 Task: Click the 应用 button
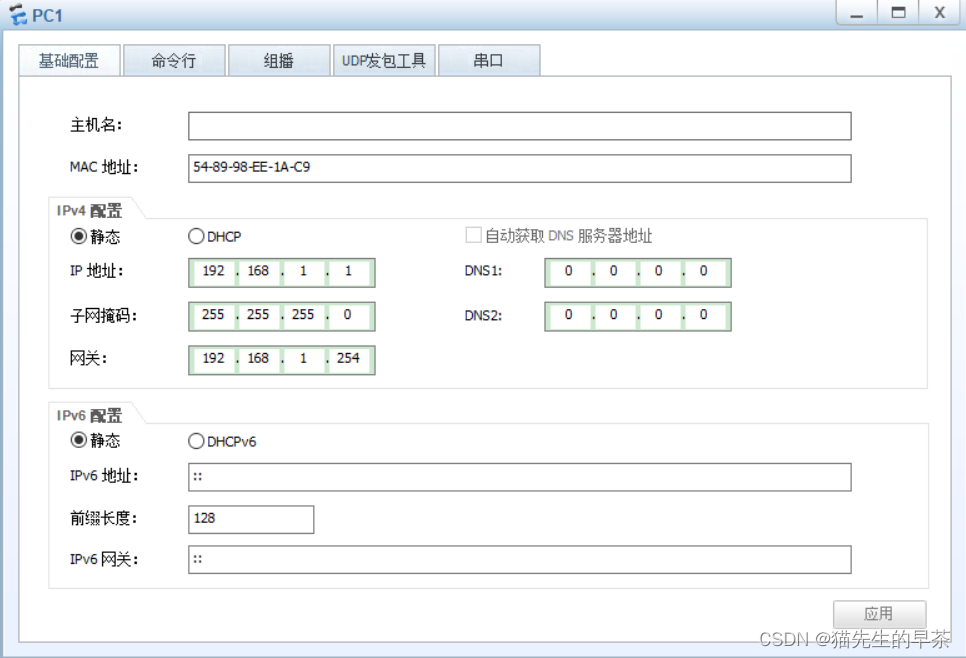coord(879,614)
